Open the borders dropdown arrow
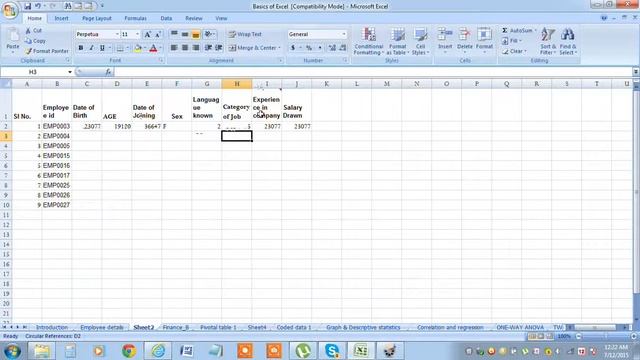This screenshot has height=360, width=640. click(127, 48)
